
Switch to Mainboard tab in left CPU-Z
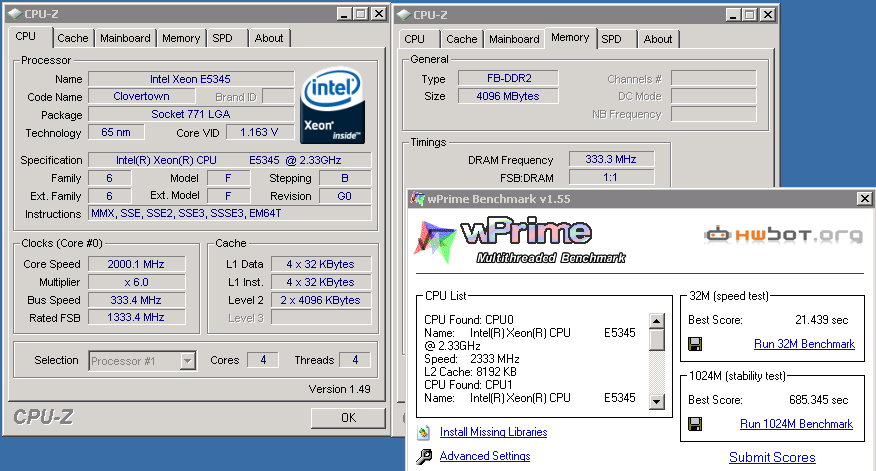125,38
